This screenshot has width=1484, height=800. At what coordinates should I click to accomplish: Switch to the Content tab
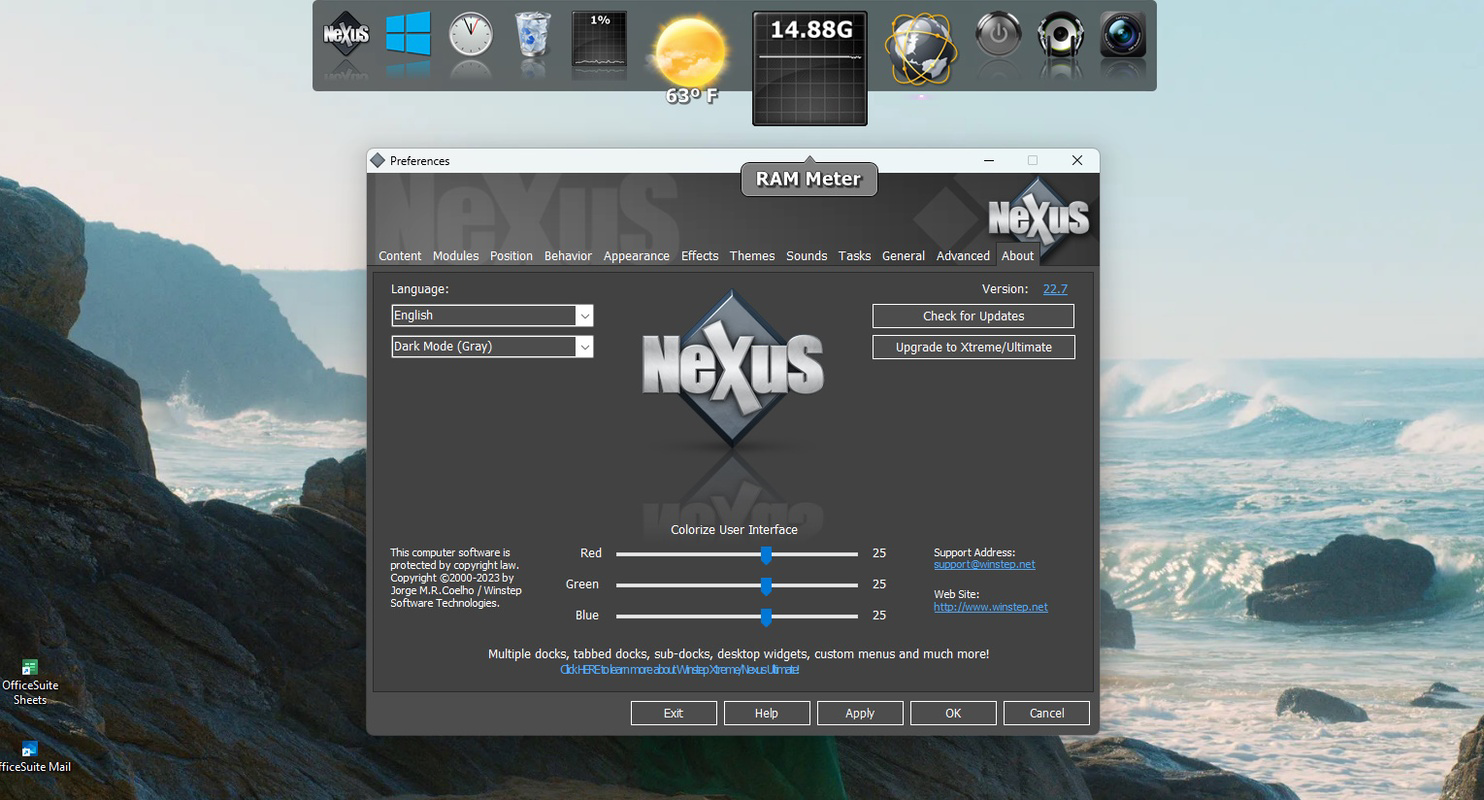point(400,256)
